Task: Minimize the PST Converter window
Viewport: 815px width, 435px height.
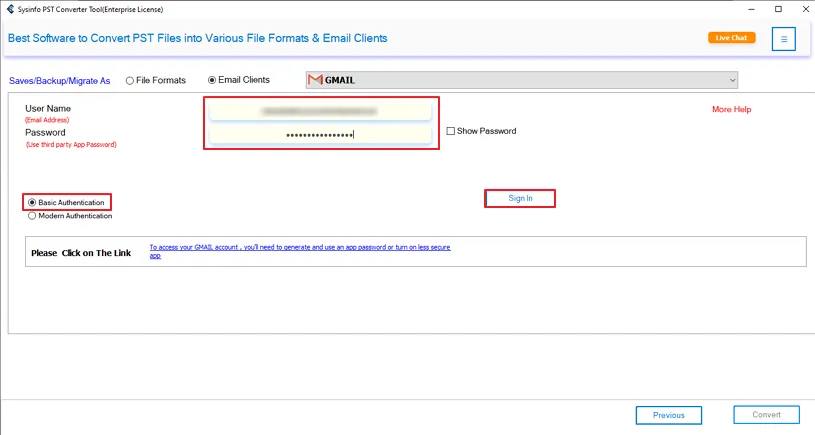Action: tap(751, 9)
